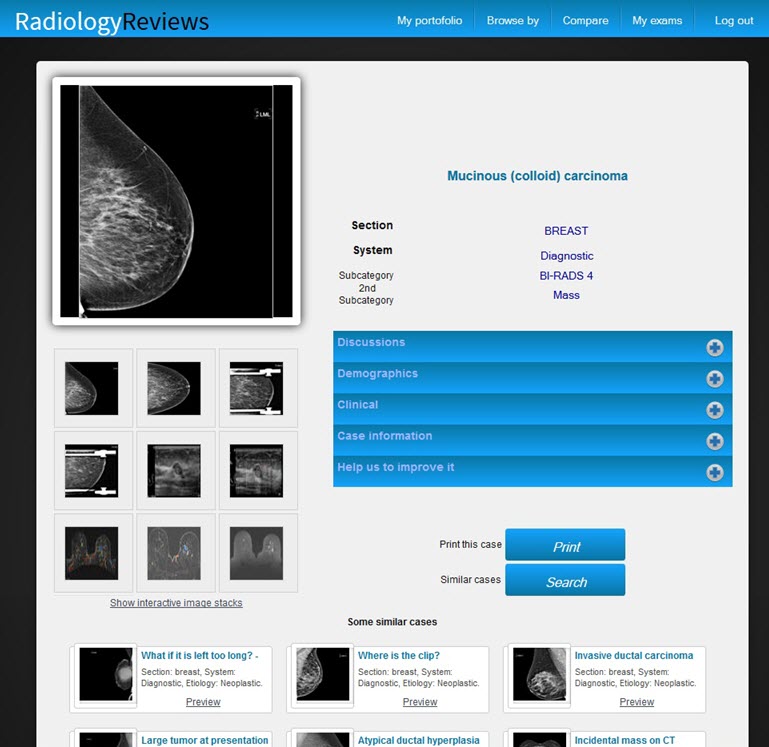Select the second mammogram thumbnail in the top row
The width and height of the screenshot is (769, 747).
pyautogui.click(x=174, y=388)
